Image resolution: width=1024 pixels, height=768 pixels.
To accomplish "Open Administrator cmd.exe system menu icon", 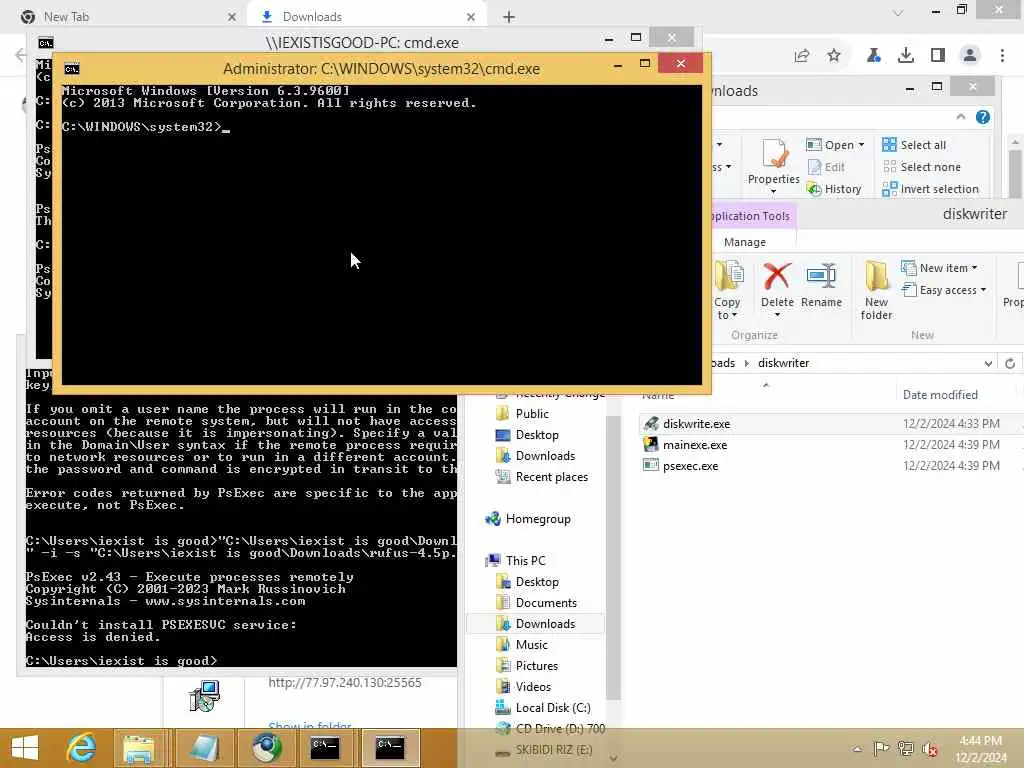I will (72, 69).
